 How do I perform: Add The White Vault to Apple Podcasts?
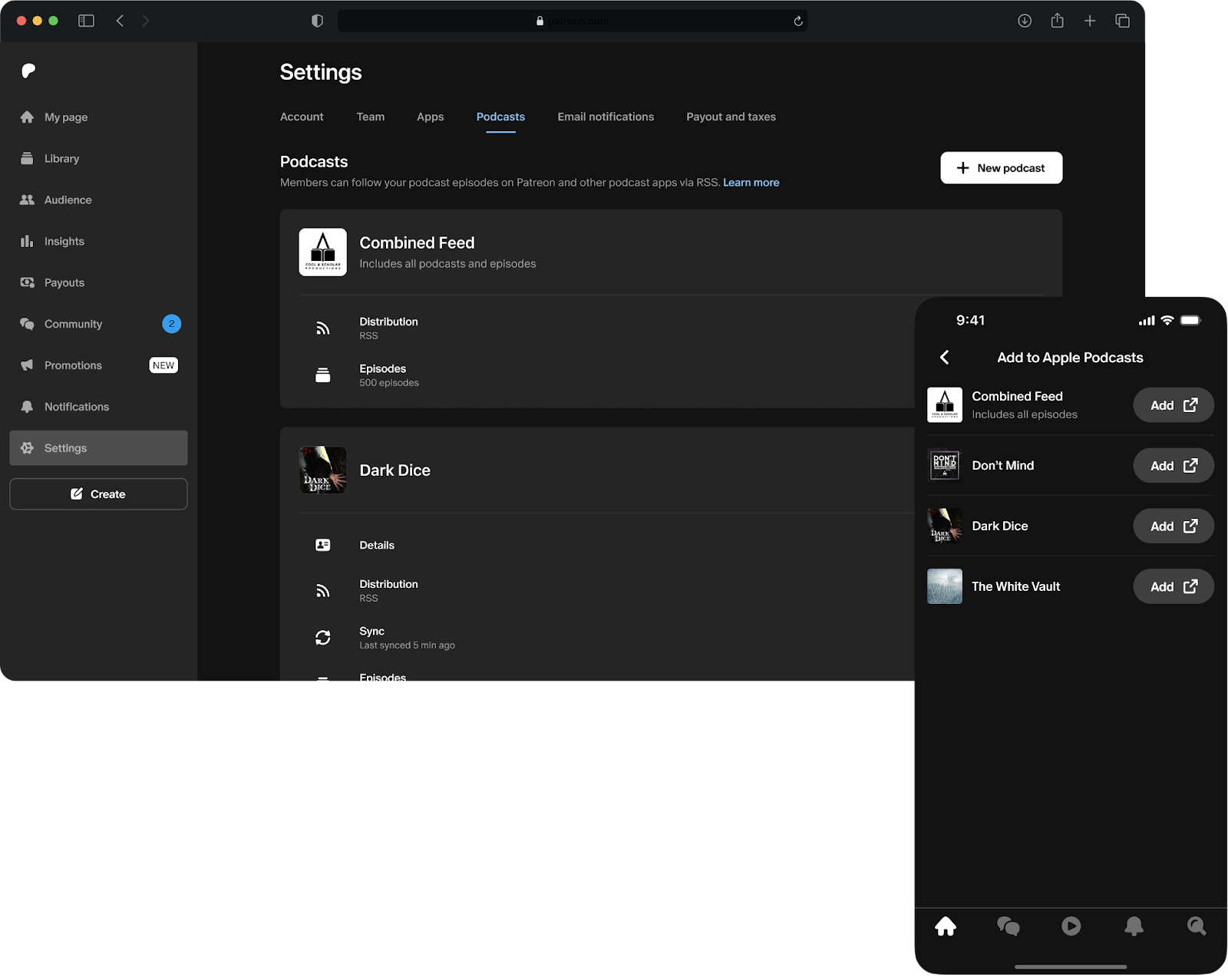click(1173, 586)
